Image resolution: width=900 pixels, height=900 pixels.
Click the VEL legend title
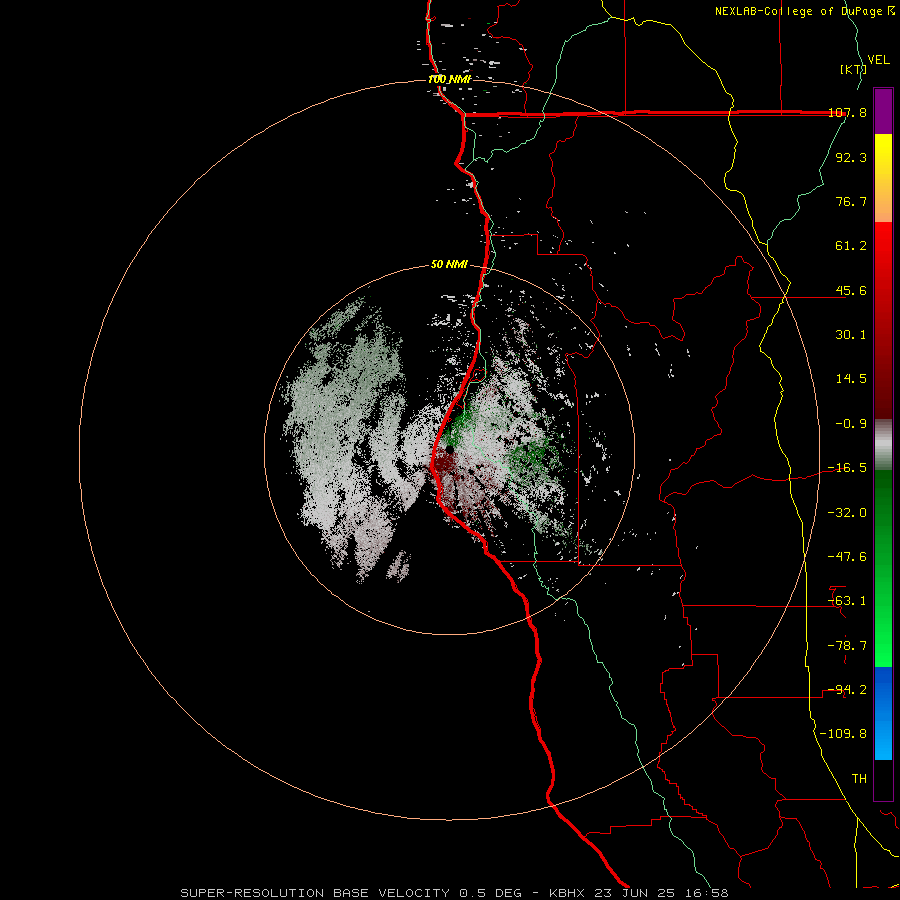879,60
